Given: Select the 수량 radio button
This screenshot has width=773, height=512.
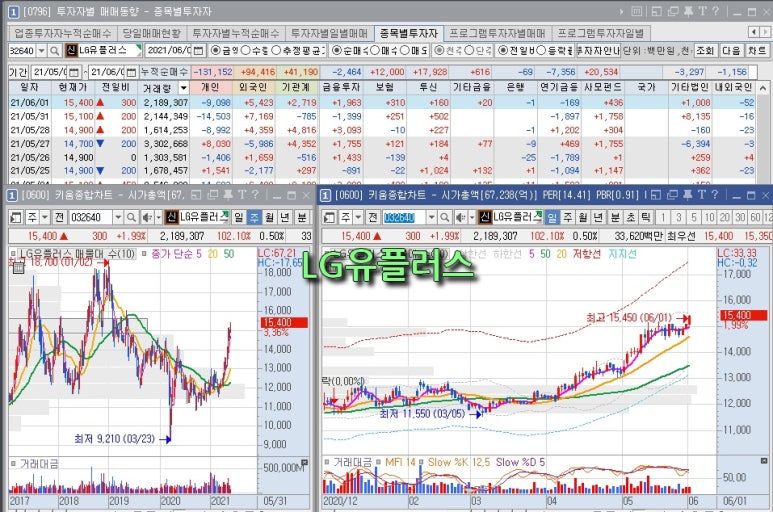Looking at the screenshot, I should click(x=245, y=51).
